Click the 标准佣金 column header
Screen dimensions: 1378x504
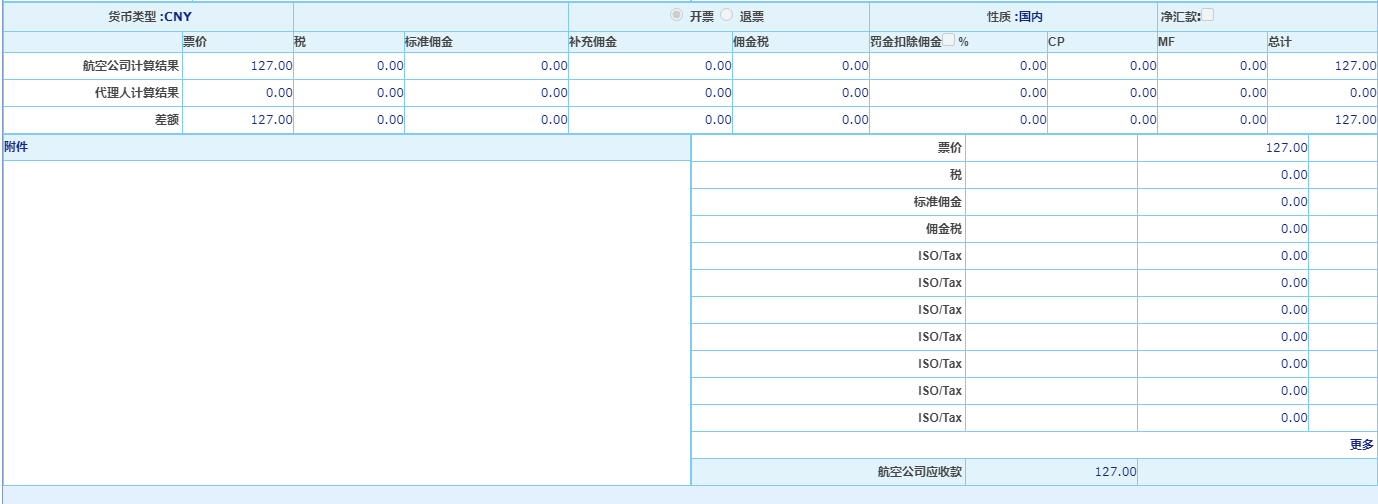[x=429, y=42]
